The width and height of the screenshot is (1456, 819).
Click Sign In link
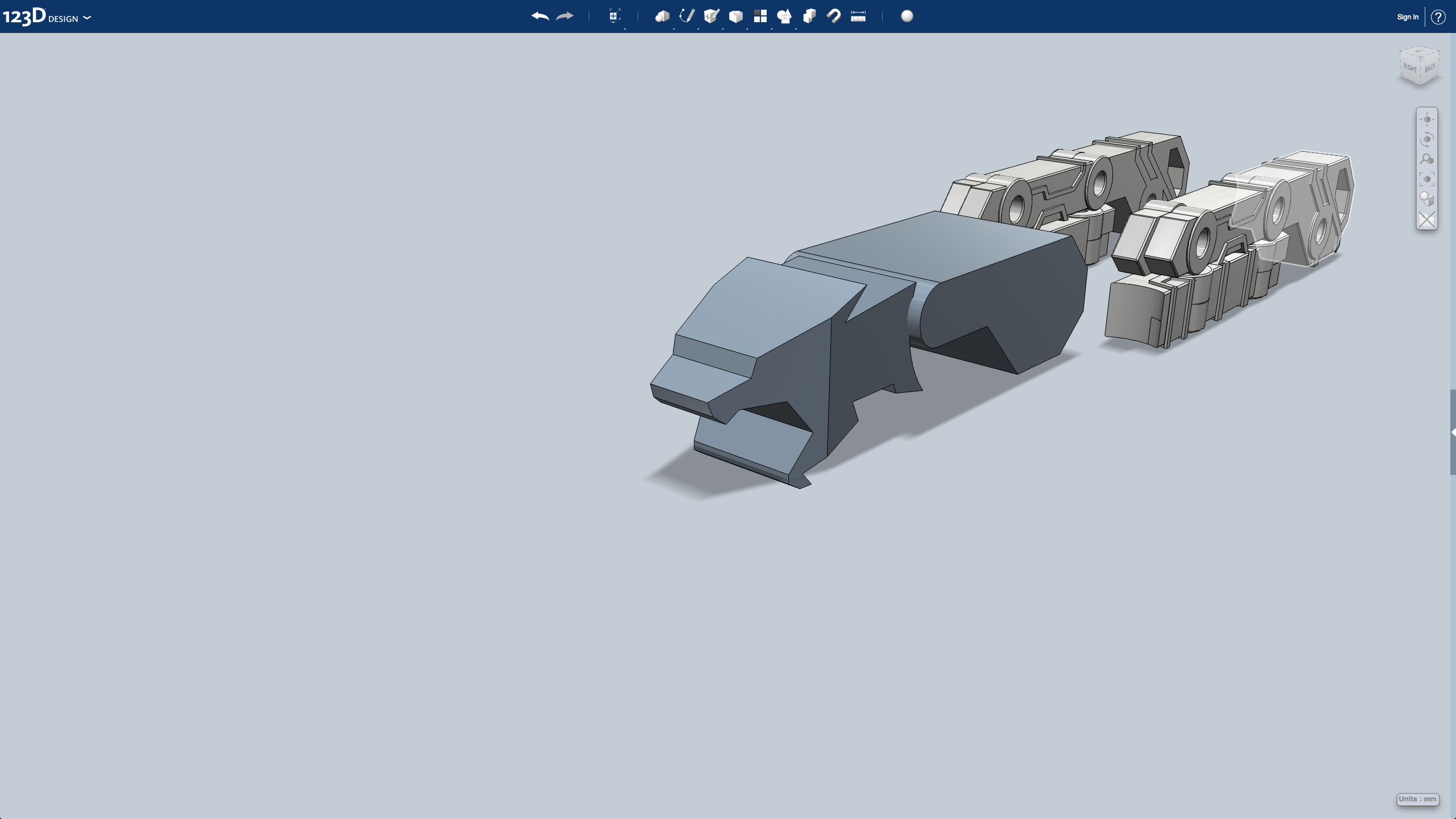coord(1408,17)
